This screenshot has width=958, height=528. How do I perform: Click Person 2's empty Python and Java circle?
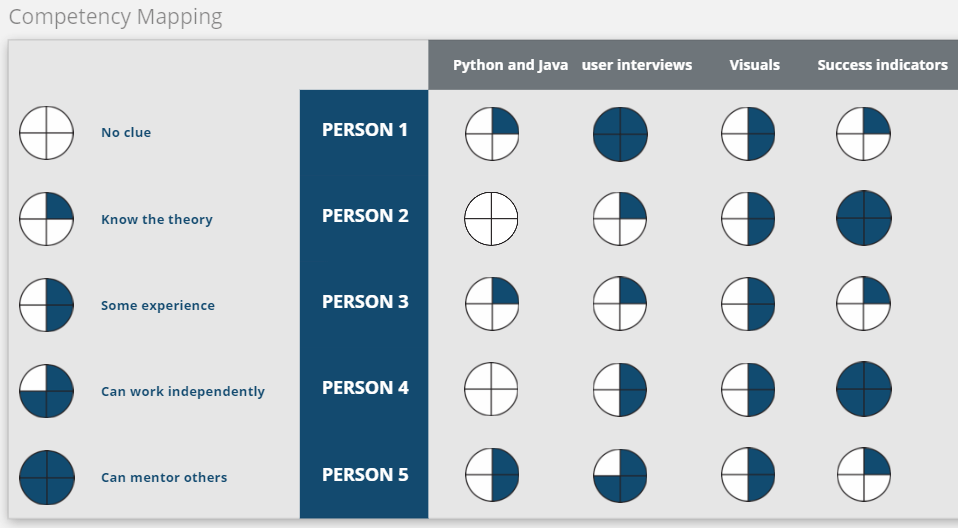pos(492,219)
